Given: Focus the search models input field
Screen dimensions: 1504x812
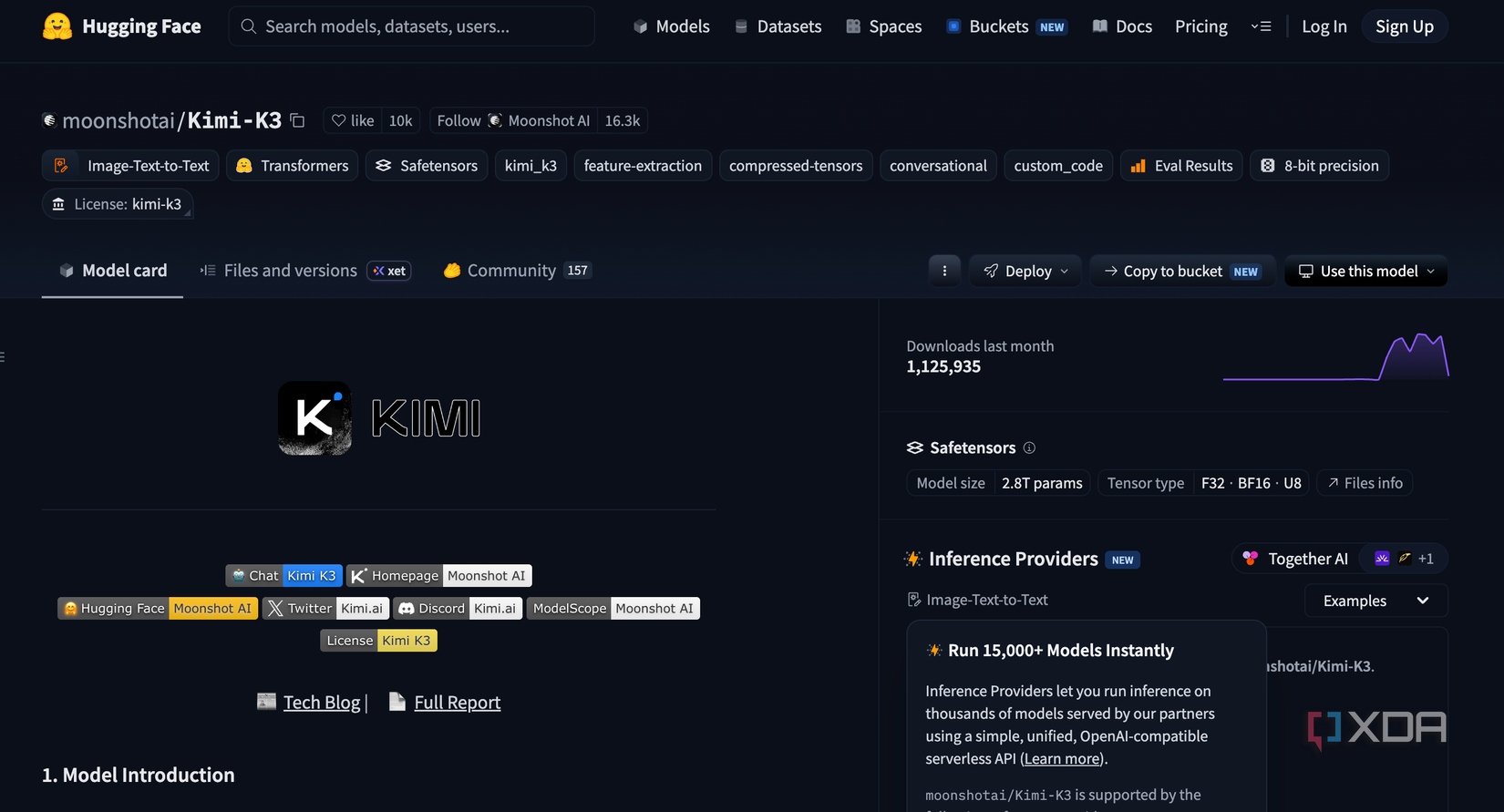Looking at the screenshot, I should [x=412, y=26].
